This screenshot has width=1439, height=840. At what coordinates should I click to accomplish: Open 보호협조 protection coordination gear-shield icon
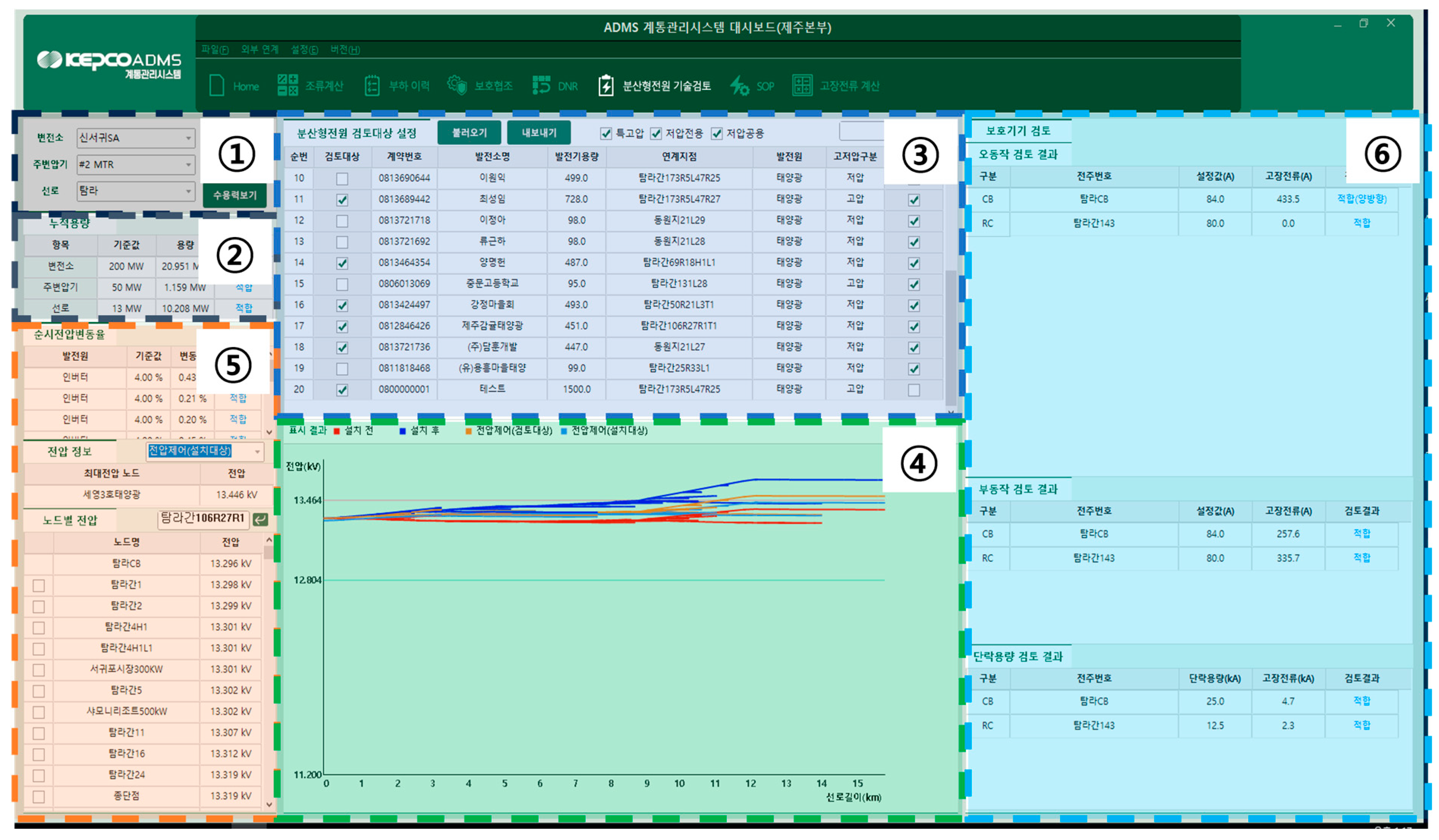coord(457,85)
